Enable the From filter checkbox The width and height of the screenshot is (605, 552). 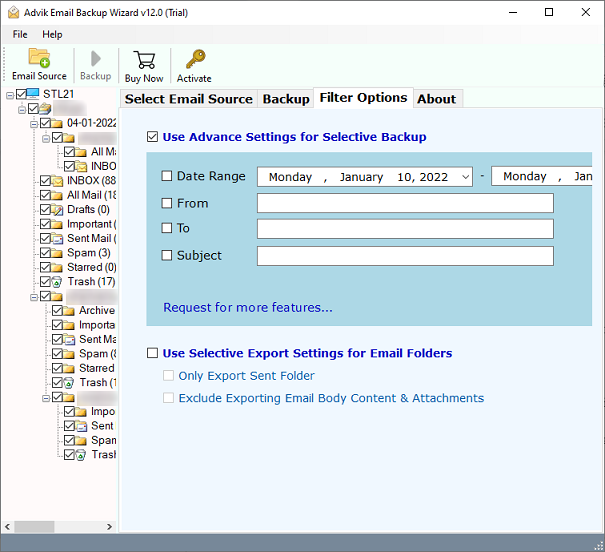click(167, 203)
